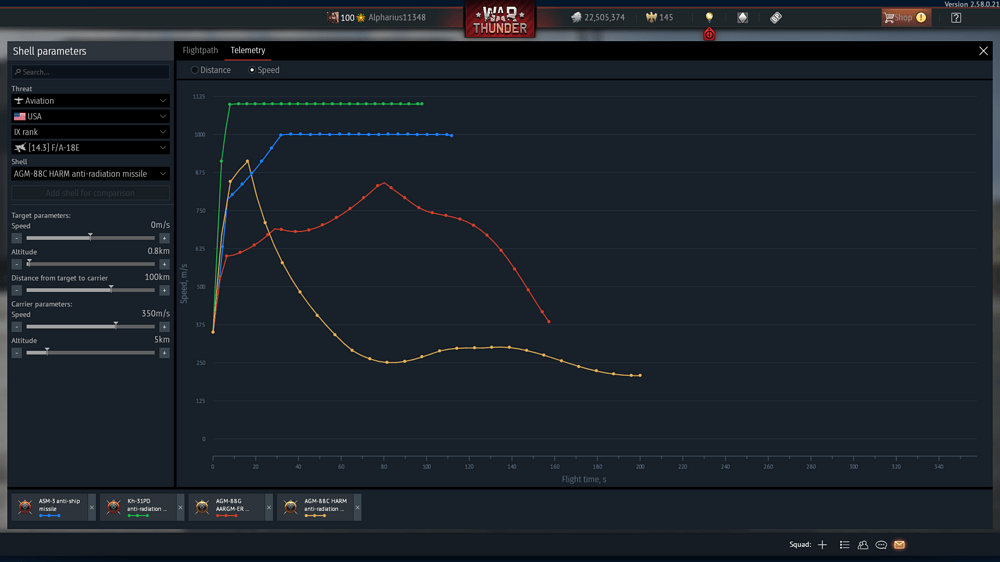Decrease distance to carrier with minus button
Viewport: 1000px width, 562px height.
pos(17,290)
